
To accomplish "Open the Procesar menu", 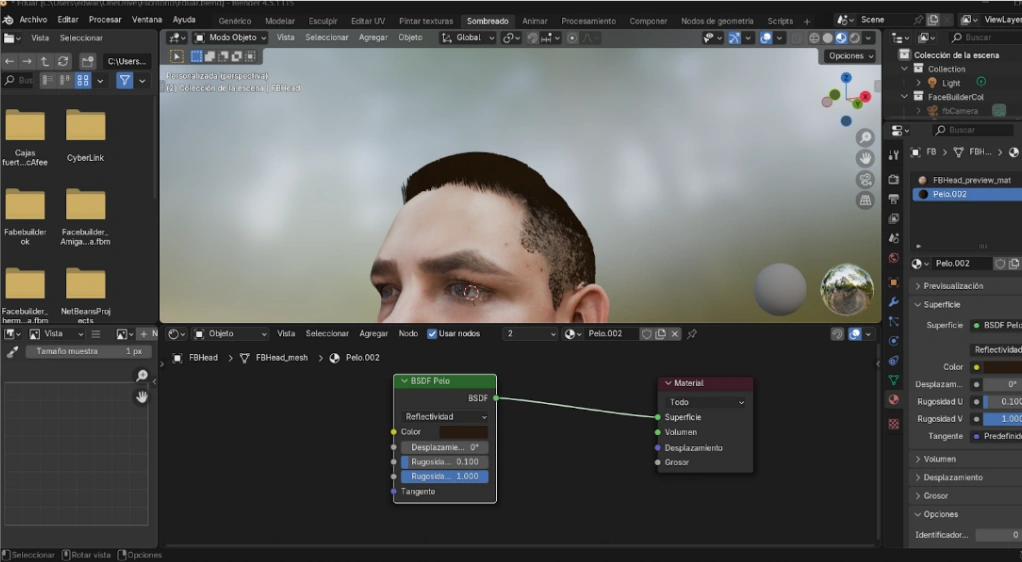I will (105, 20).
